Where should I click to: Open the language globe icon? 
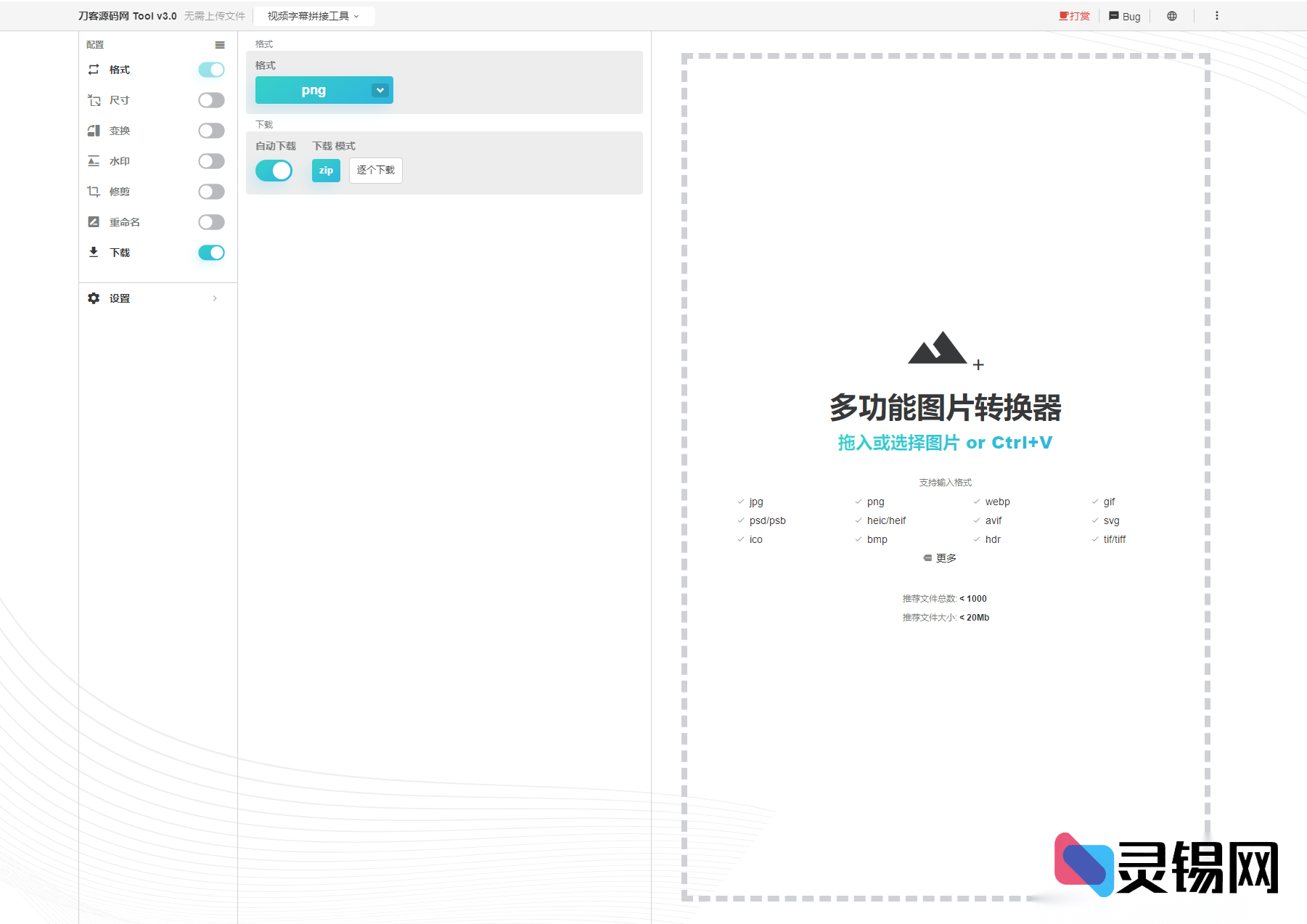click(1171, 16)
